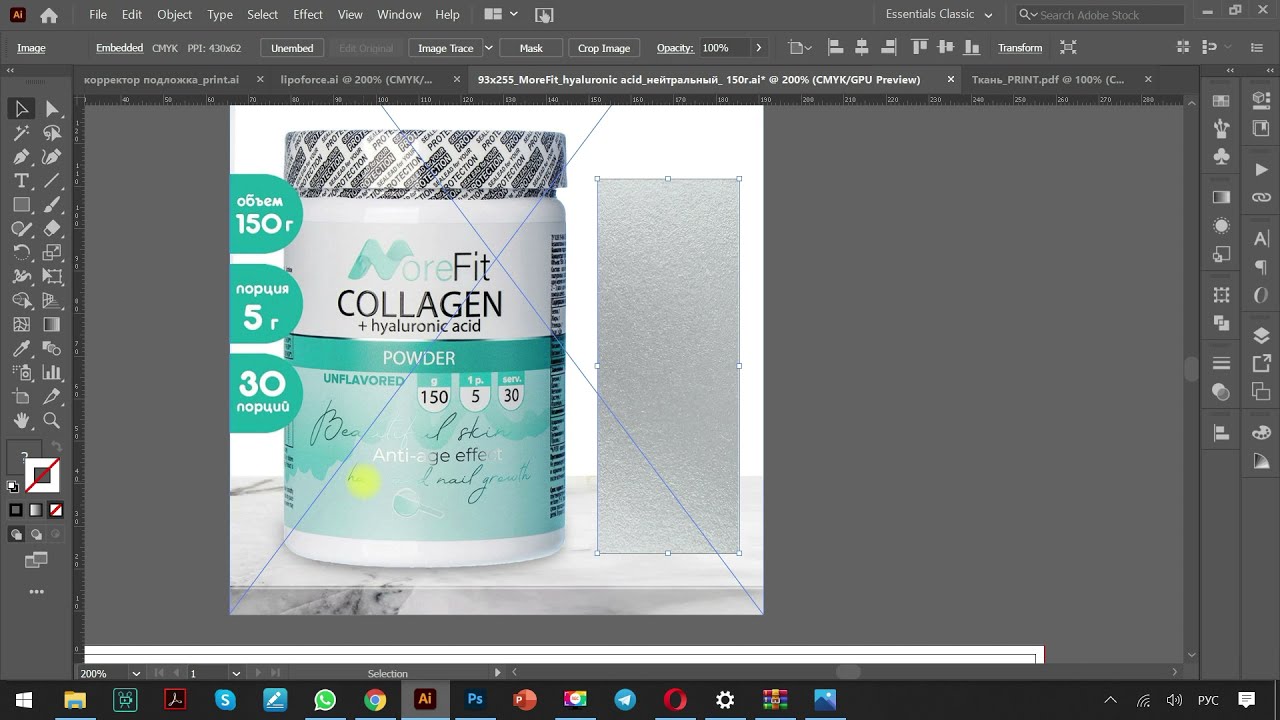Pick the Eyedropper tool
Image resolution: width=1280 pixels, height=720 pixels.
click(21, 348)
